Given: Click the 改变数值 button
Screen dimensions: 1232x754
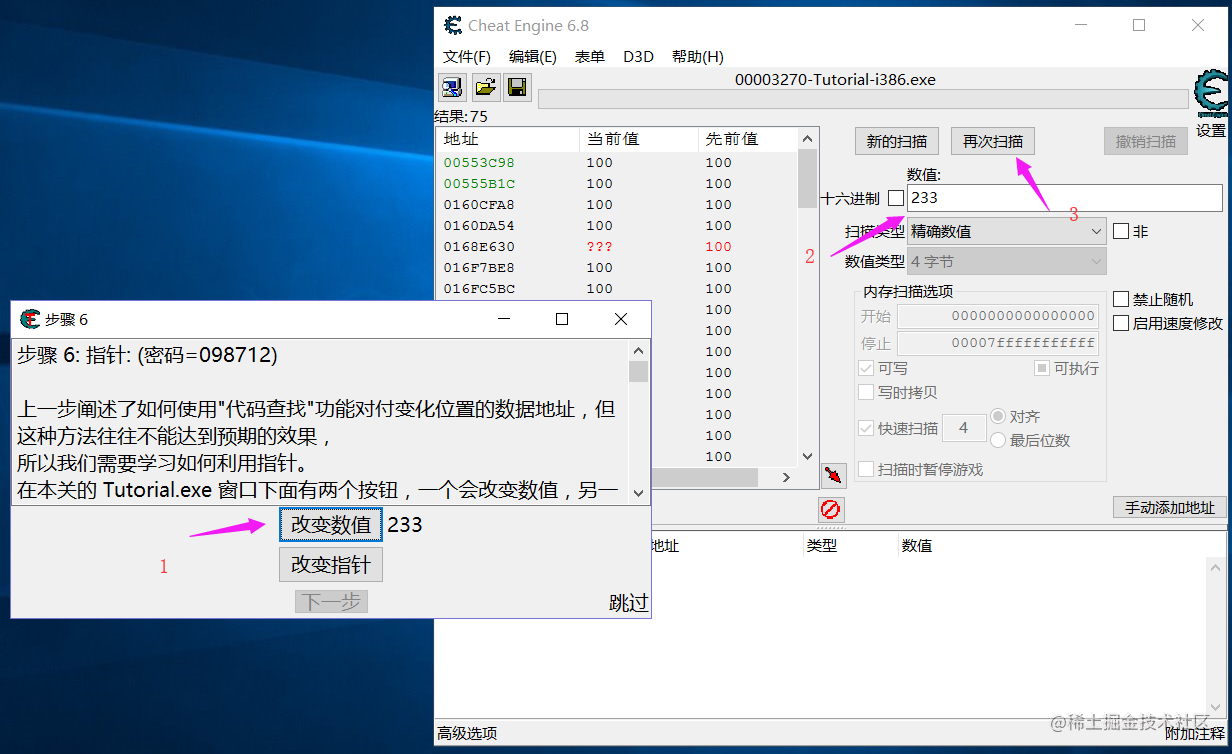Looking at the screenshot, I should 331,525.
